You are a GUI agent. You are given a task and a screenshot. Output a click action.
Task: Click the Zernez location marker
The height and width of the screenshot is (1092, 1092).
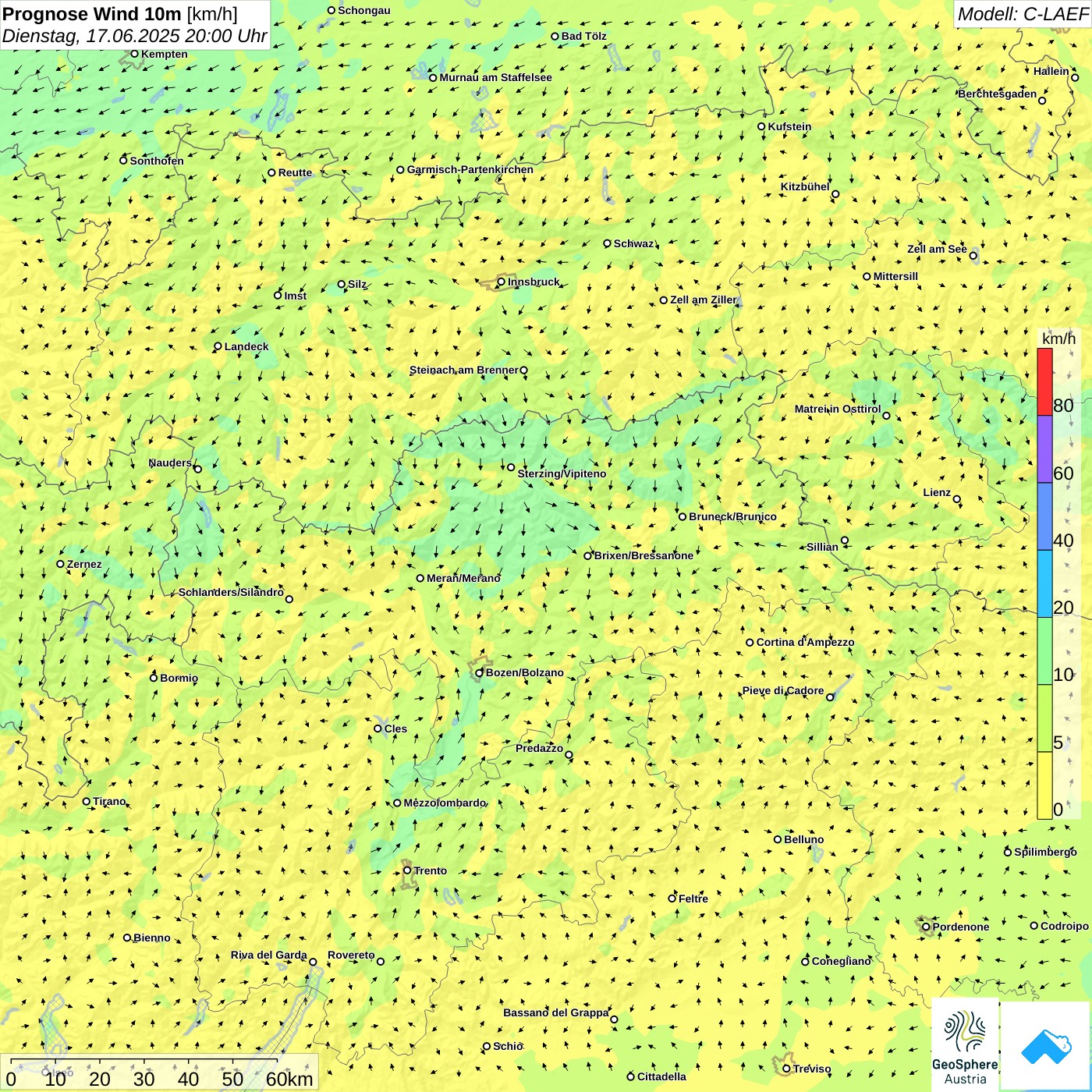click(60, 564)
